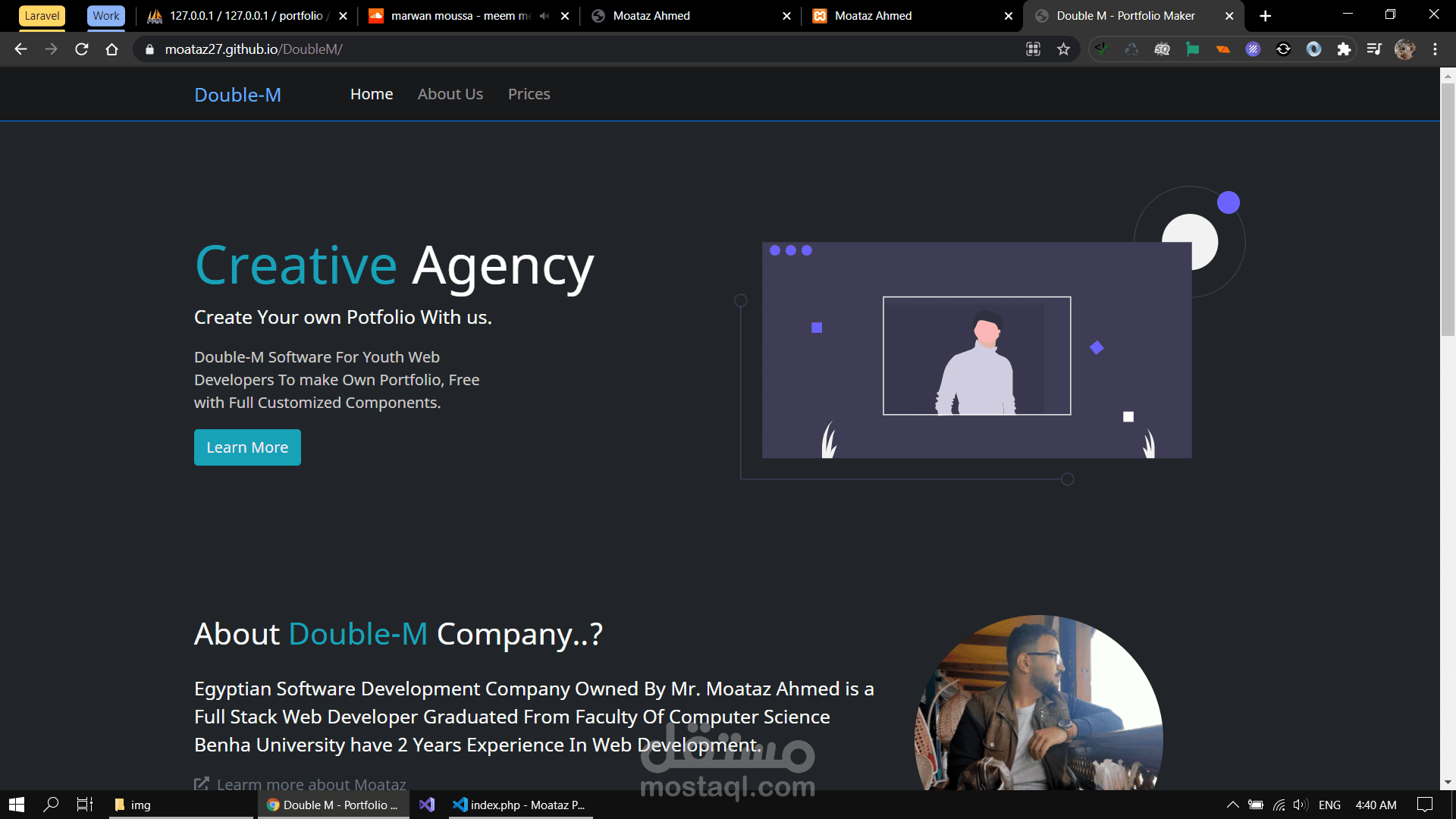Open the Prices nav link

point(529,94)
